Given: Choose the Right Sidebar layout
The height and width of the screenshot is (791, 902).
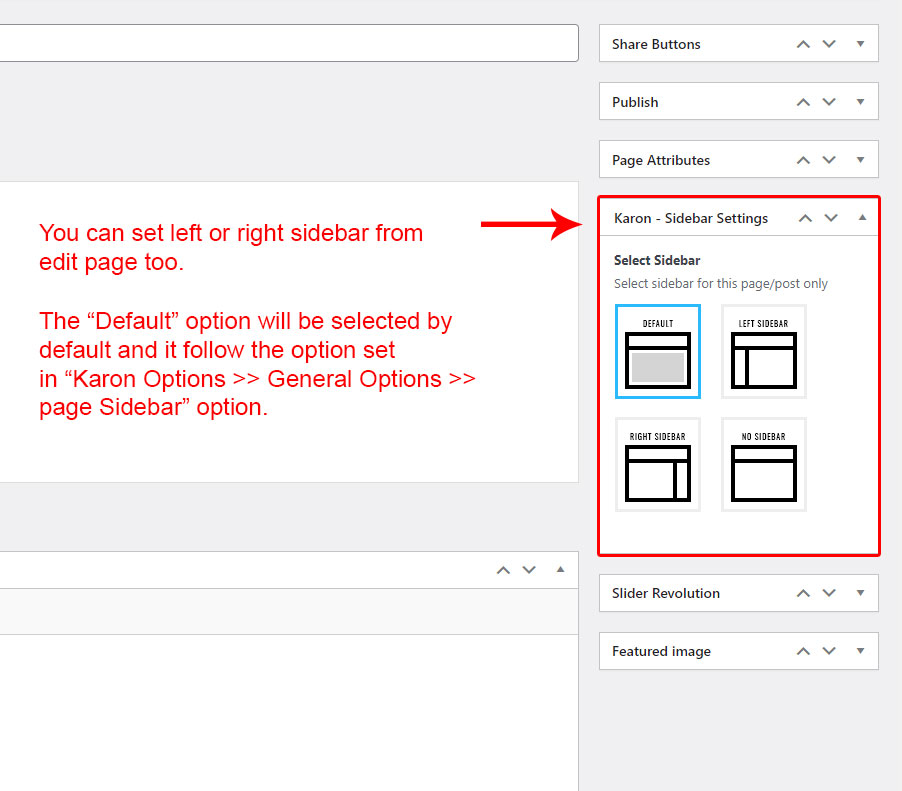Looking at the screenshot, I should click(x=658, y=465).
